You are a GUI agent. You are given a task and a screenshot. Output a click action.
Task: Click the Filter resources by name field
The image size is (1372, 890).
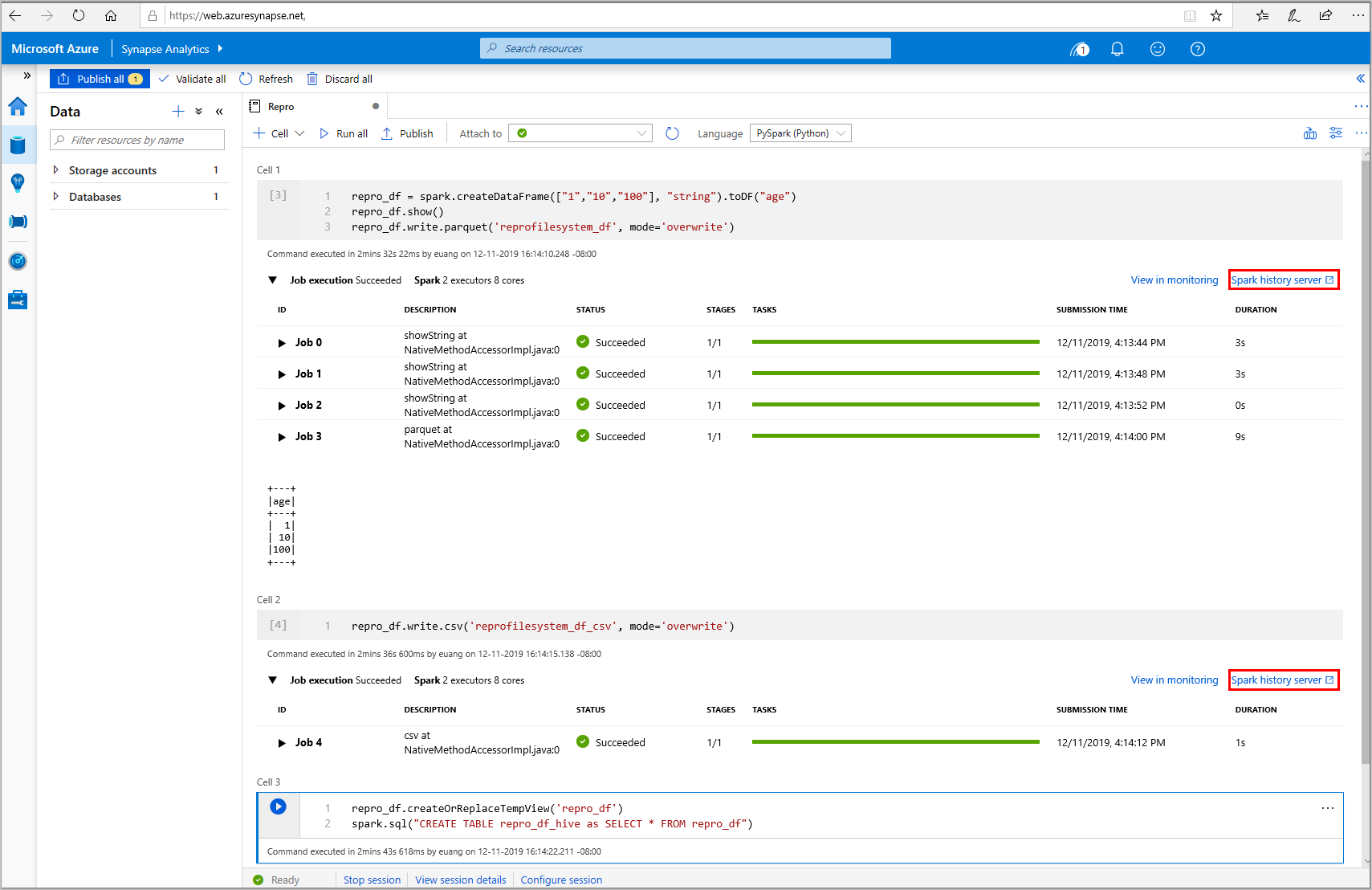tap(137, 140)
